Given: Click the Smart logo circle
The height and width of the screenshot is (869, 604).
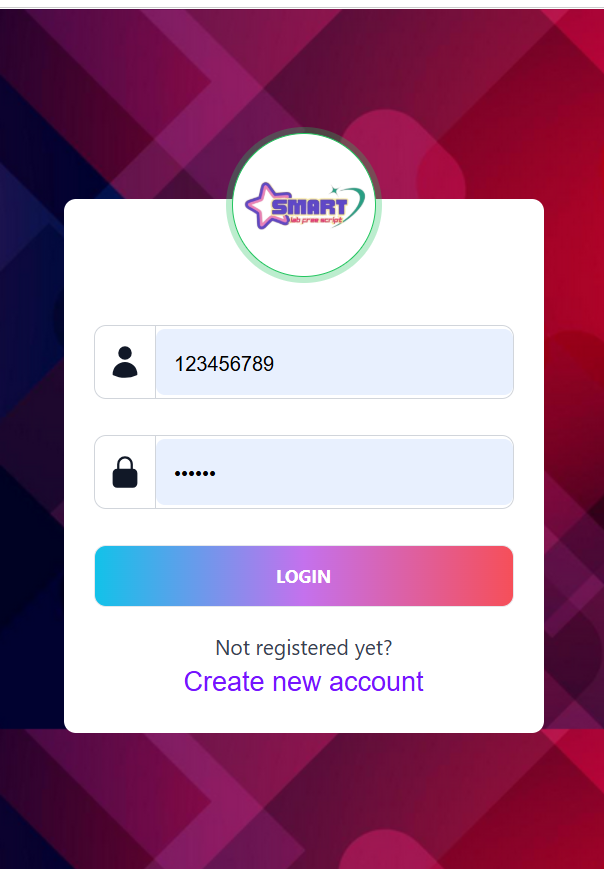Looking at the screenshot, I should pos(304,205).
